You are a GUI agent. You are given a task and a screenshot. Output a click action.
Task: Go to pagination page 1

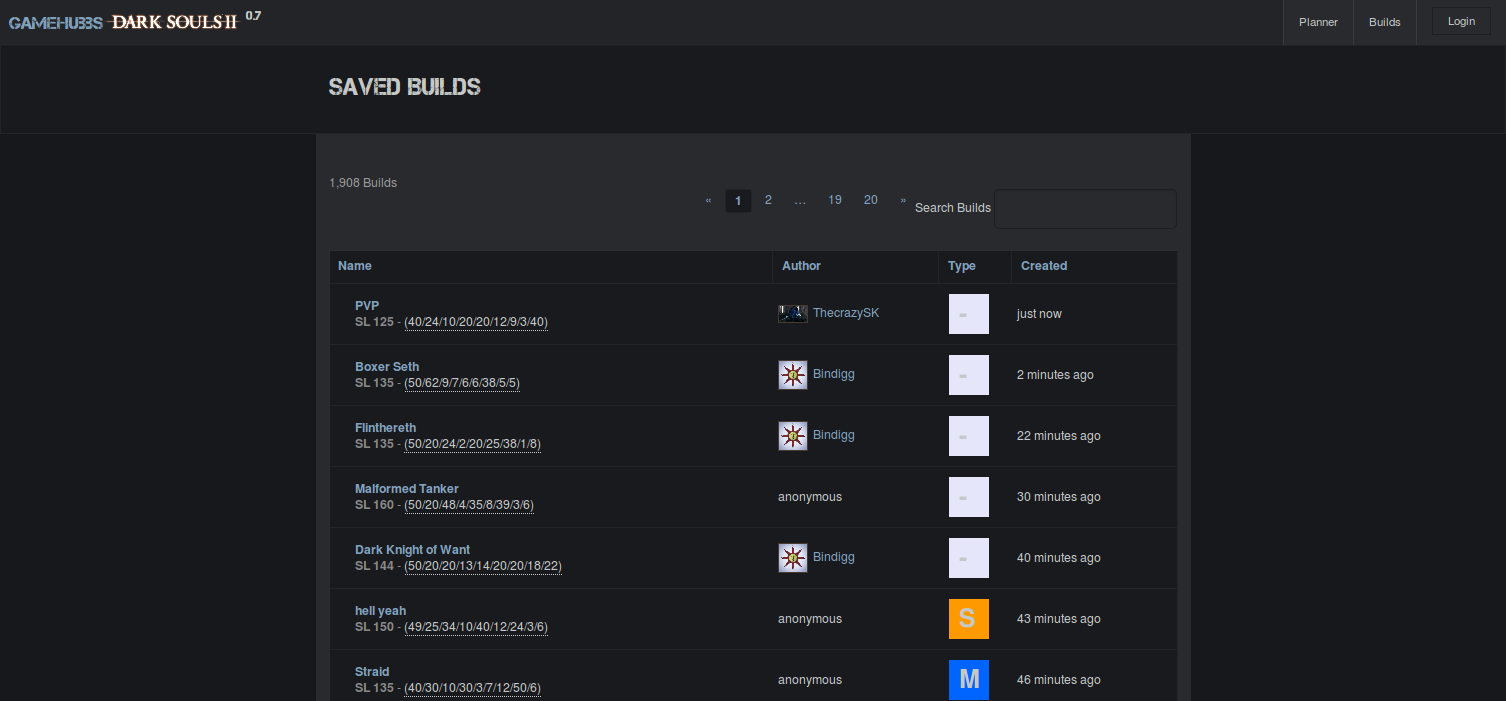[738, 201]
